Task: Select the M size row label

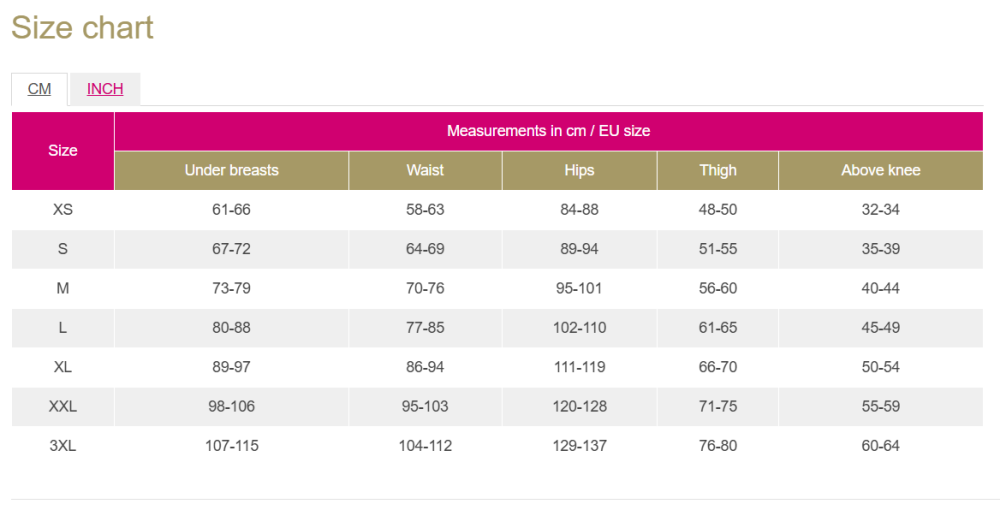Action: (62, 288)
